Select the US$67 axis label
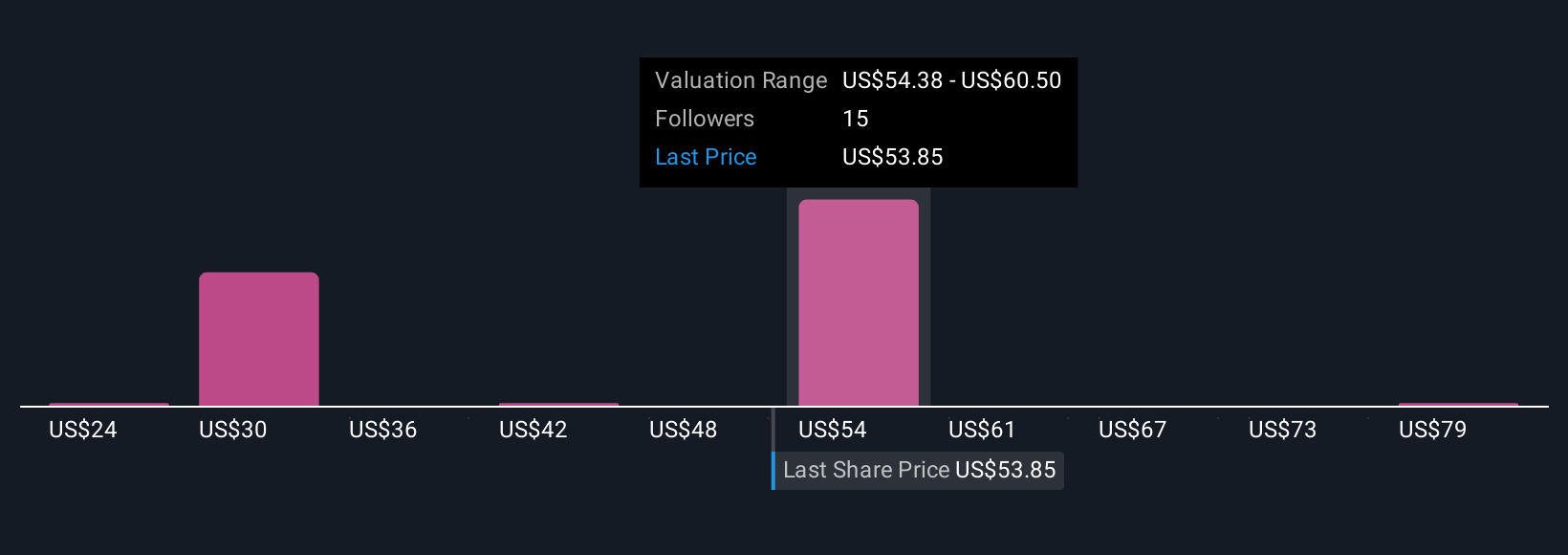The image size is (1568, 555). 1132,430
